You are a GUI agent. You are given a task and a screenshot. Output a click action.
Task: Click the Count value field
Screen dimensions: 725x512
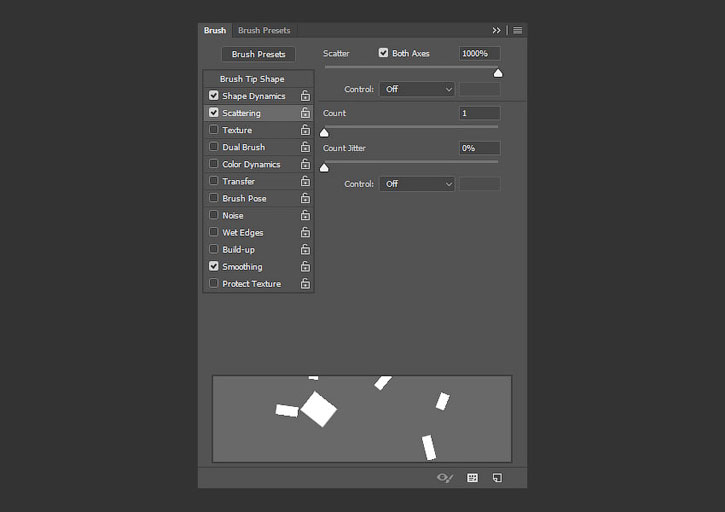479,113
